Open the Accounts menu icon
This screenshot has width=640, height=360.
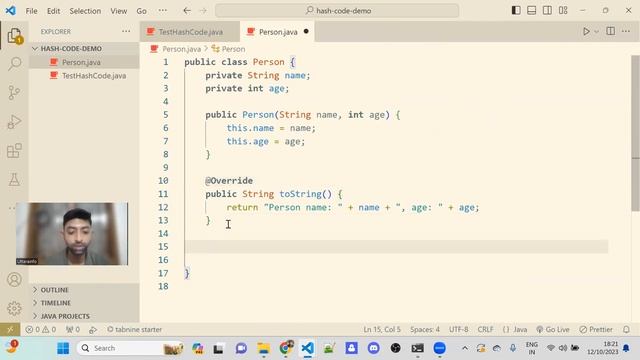pyautogui.click(x=14, y=280)
